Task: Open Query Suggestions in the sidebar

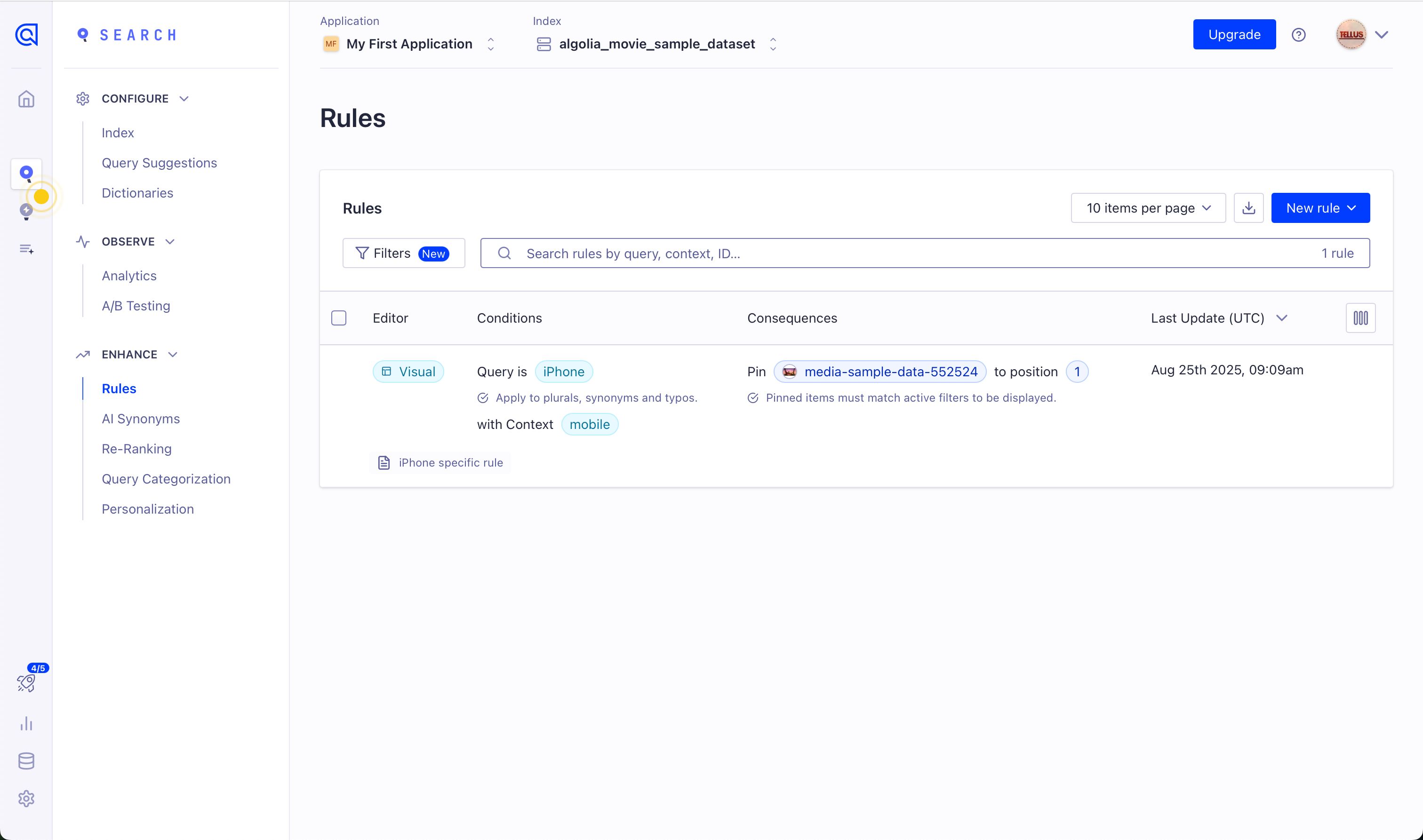Action: point(159,162)
